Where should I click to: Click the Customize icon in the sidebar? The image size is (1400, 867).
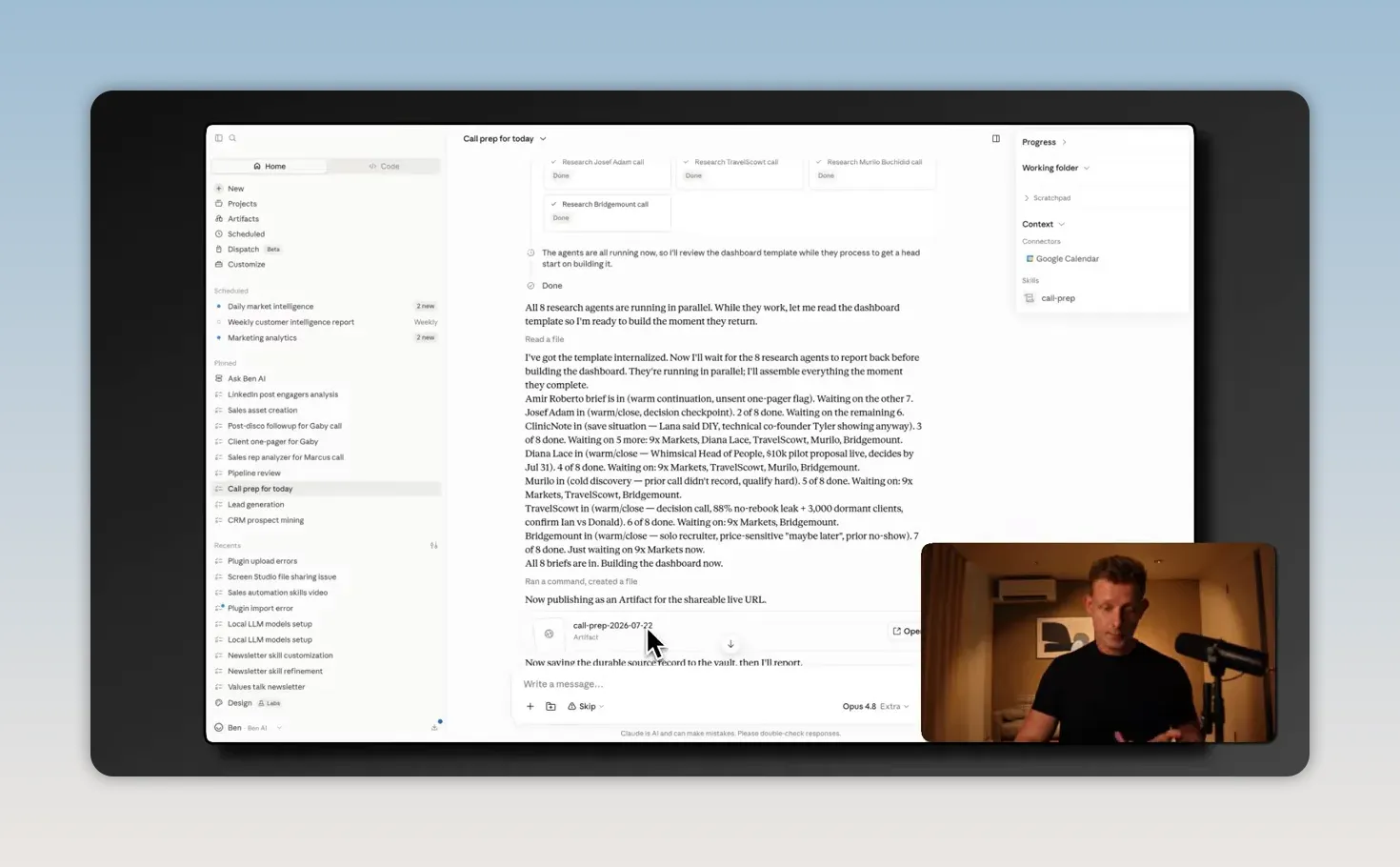219,265
